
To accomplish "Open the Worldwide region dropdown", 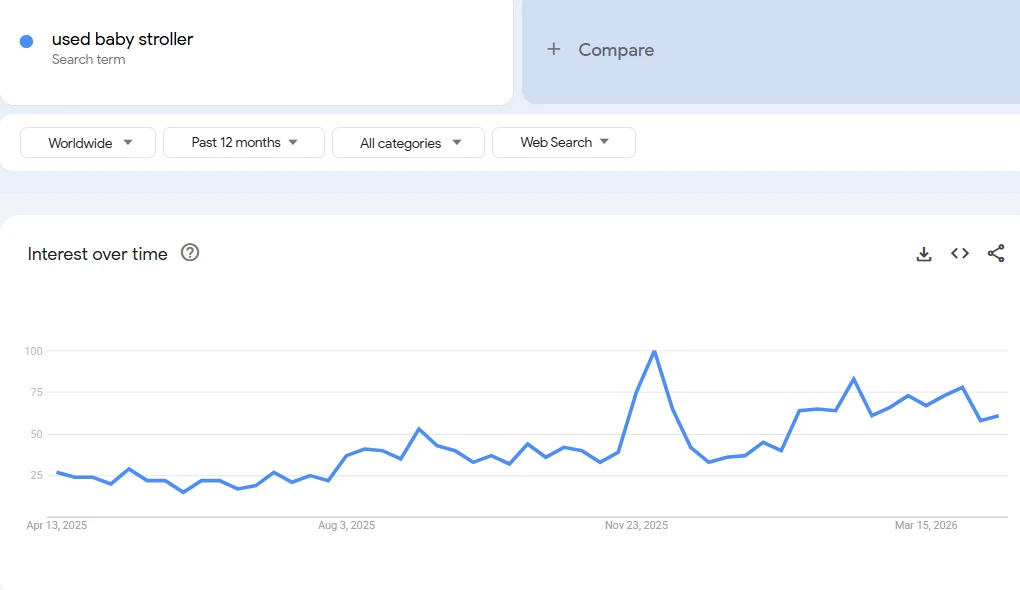I will tap(88, 143).
